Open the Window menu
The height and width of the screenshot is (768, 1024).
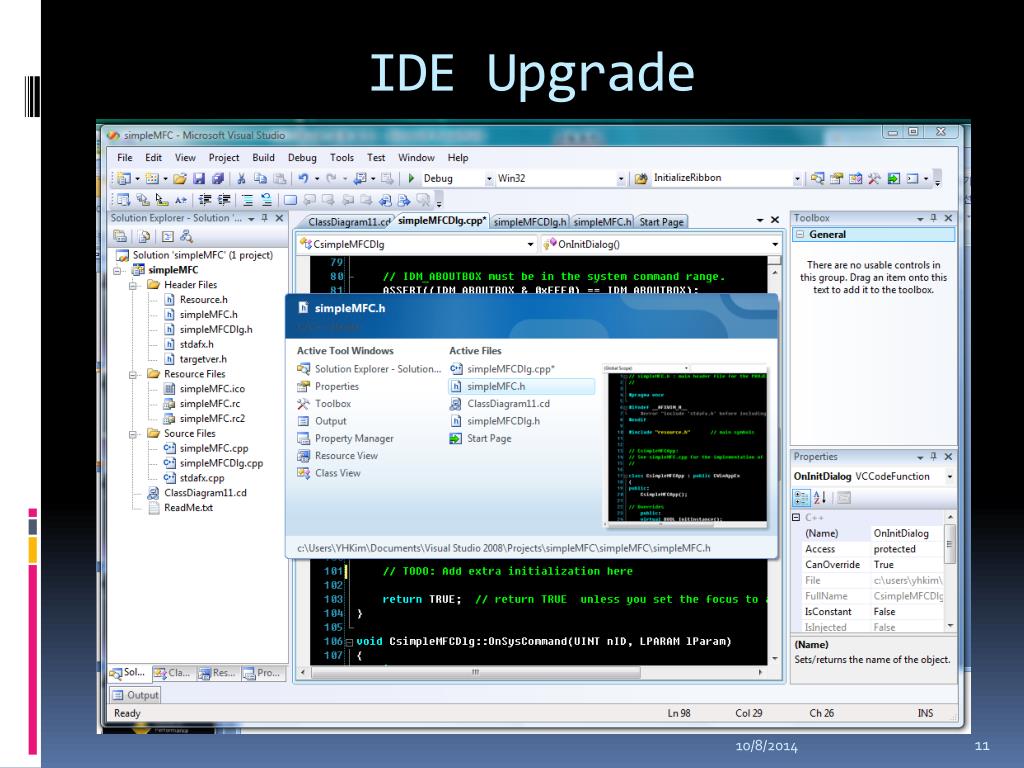point(416,157)
